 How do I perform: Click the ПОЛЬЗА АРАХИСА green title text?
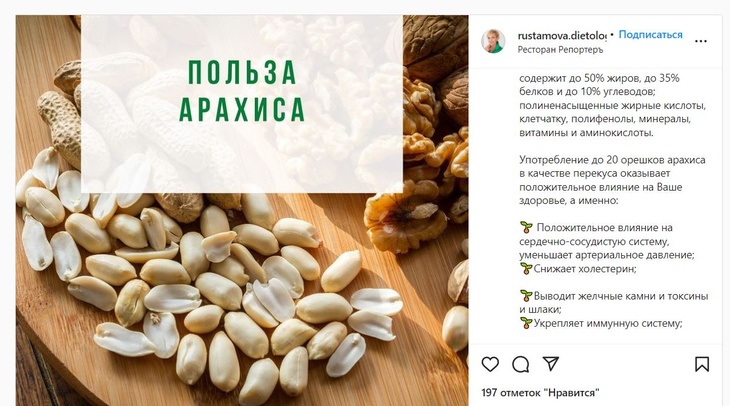coord(242,91)
